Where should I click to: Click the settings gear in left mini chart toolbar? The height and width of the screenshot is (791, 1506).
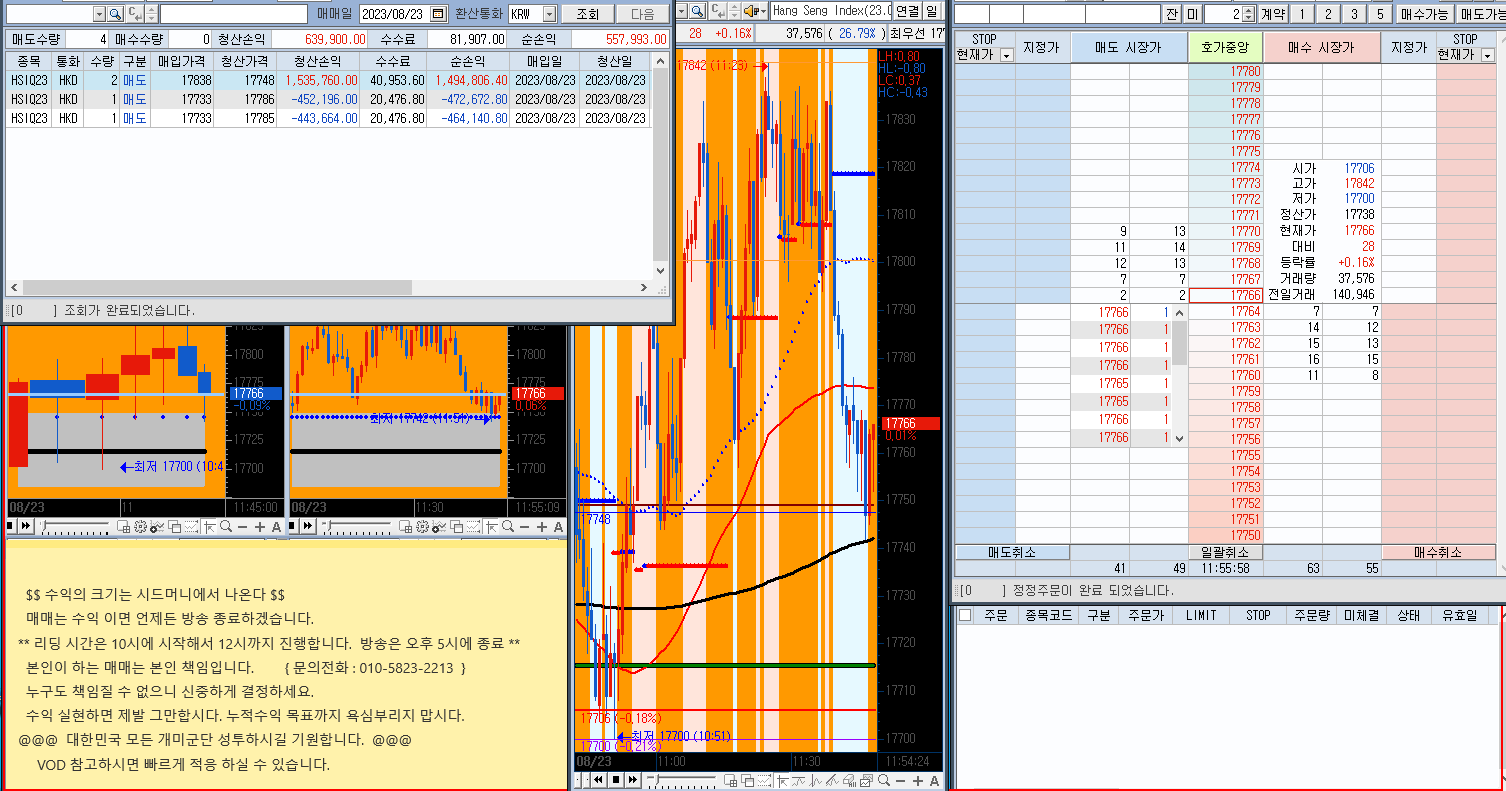click(x=141, y=527)
